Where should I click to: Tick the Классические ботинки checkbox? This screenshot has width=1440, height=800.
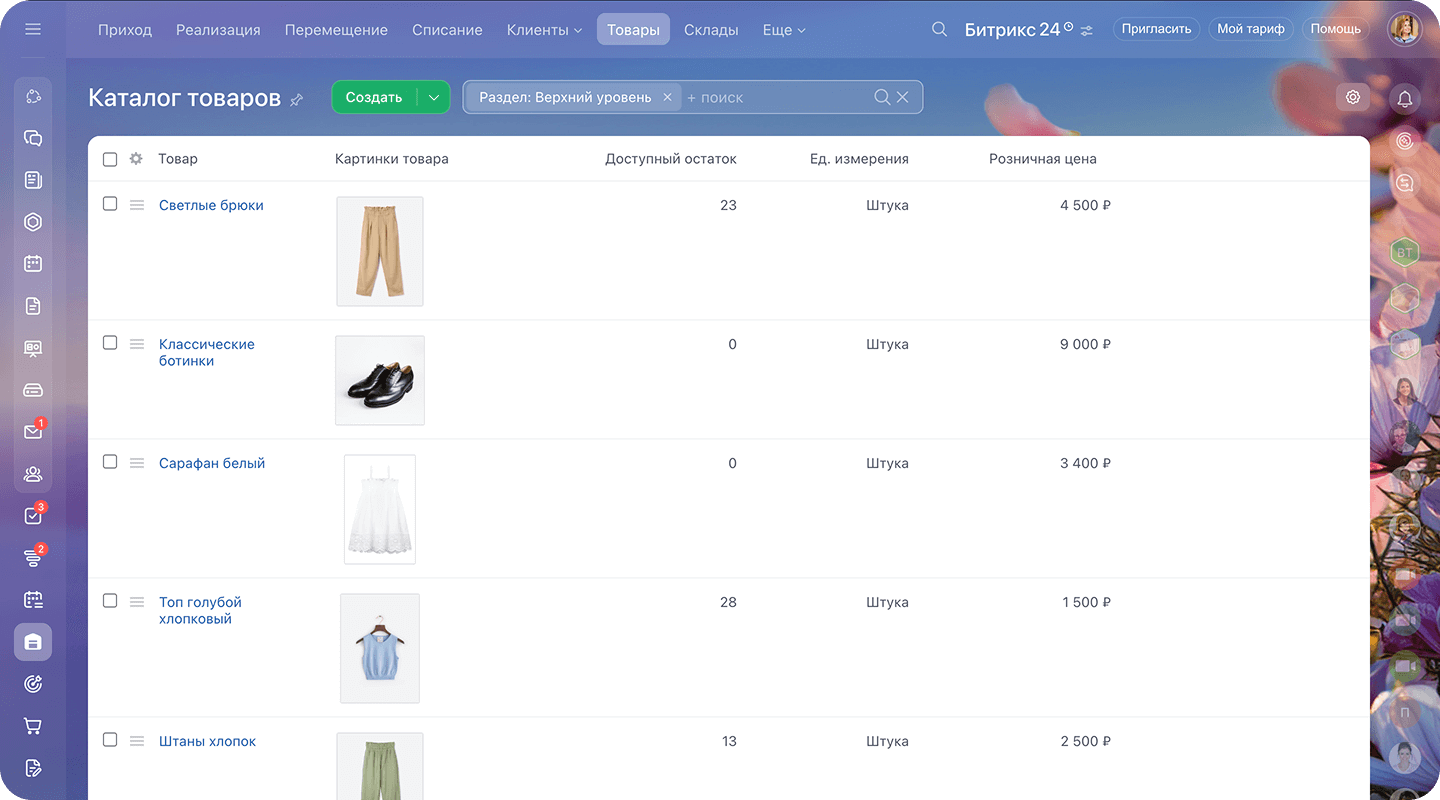(x=110, y=343)
